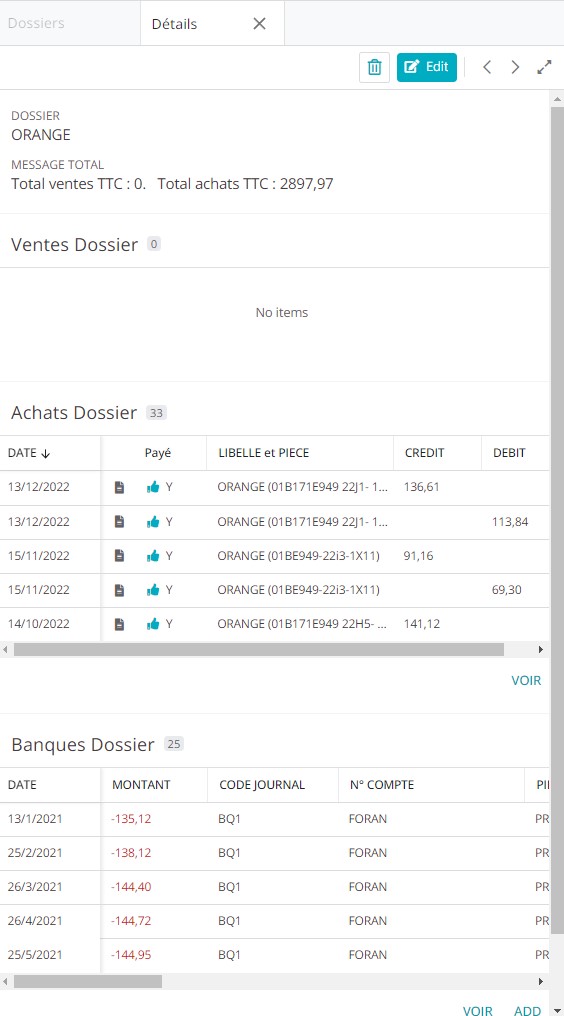This screenshot has width=564, height=1016.
Task: Select bank row dated 13/1/2021
Action: pyautogui.click(x=274, y=819)
